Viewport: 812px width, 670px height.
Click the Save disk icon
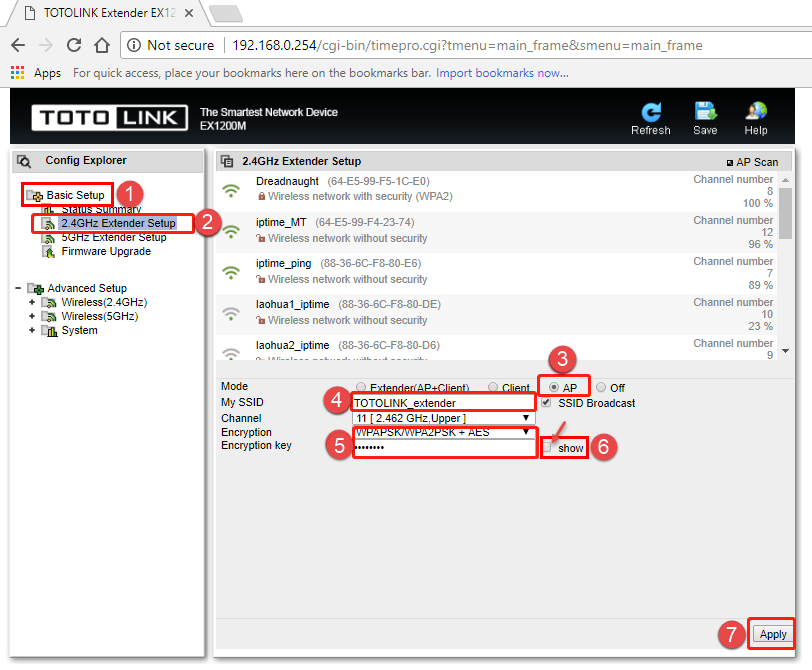pyautogui.click(x=705, y=111)
